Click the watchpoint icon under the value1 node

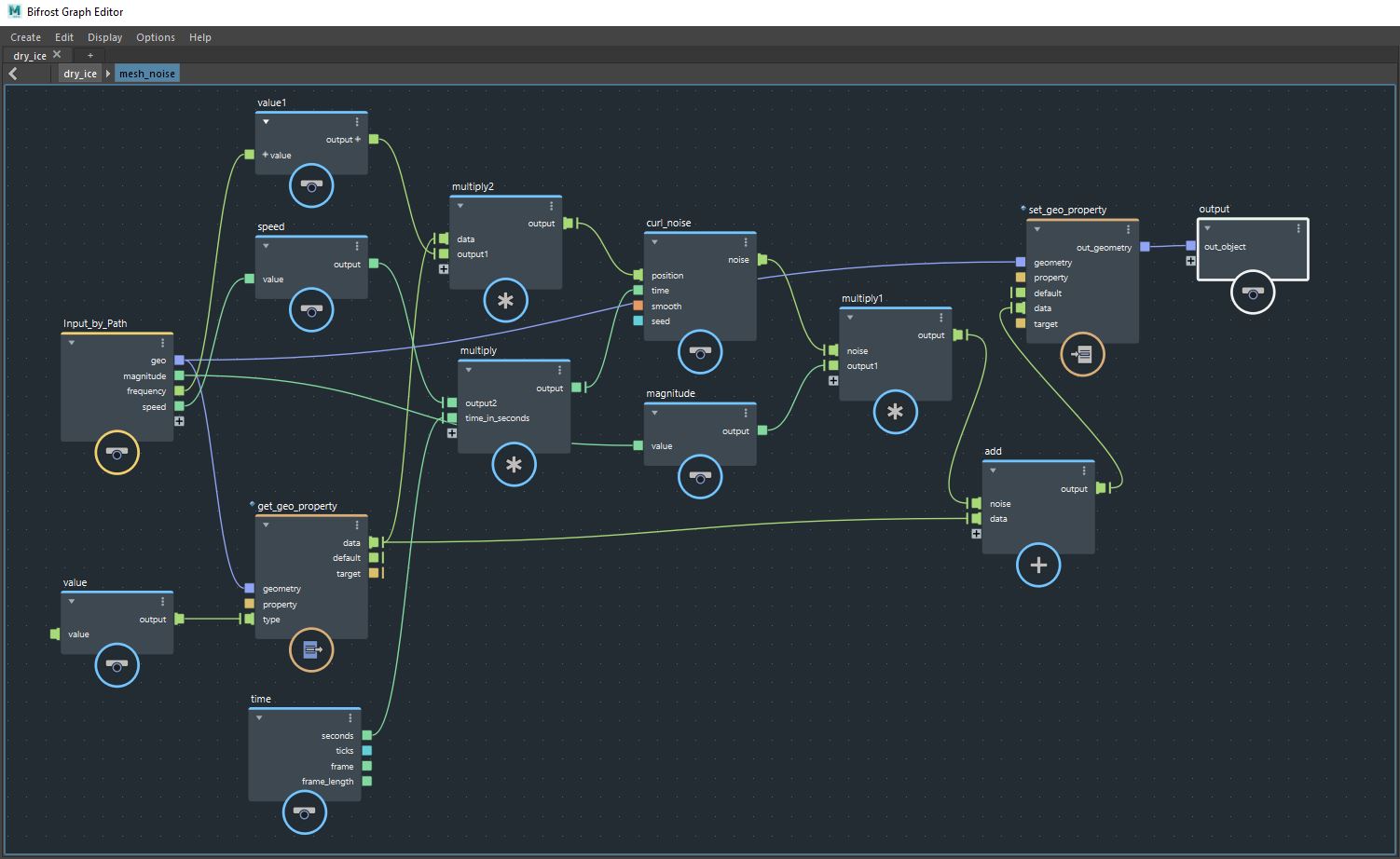(x=310, y=186)
